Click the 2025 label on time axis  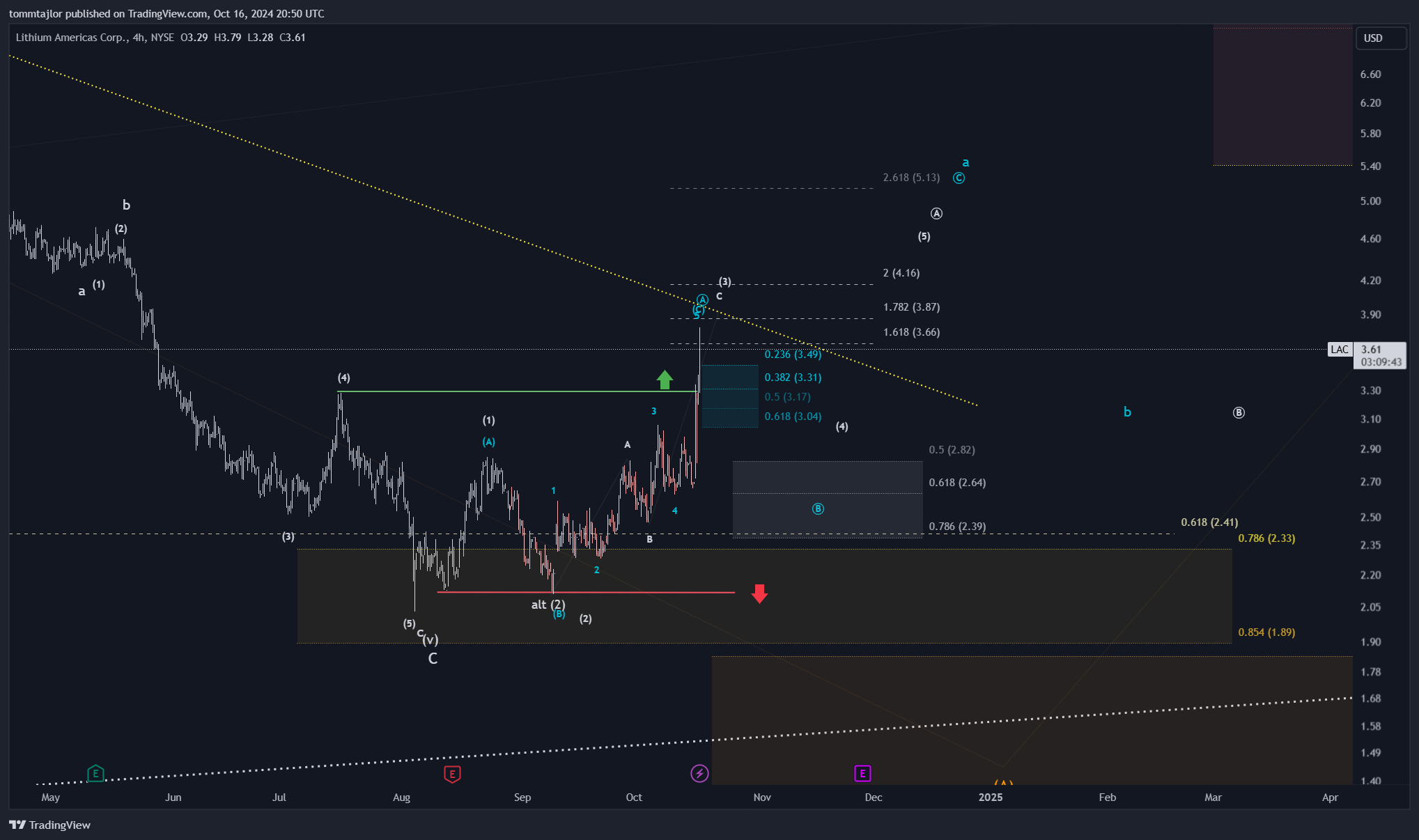991,798
